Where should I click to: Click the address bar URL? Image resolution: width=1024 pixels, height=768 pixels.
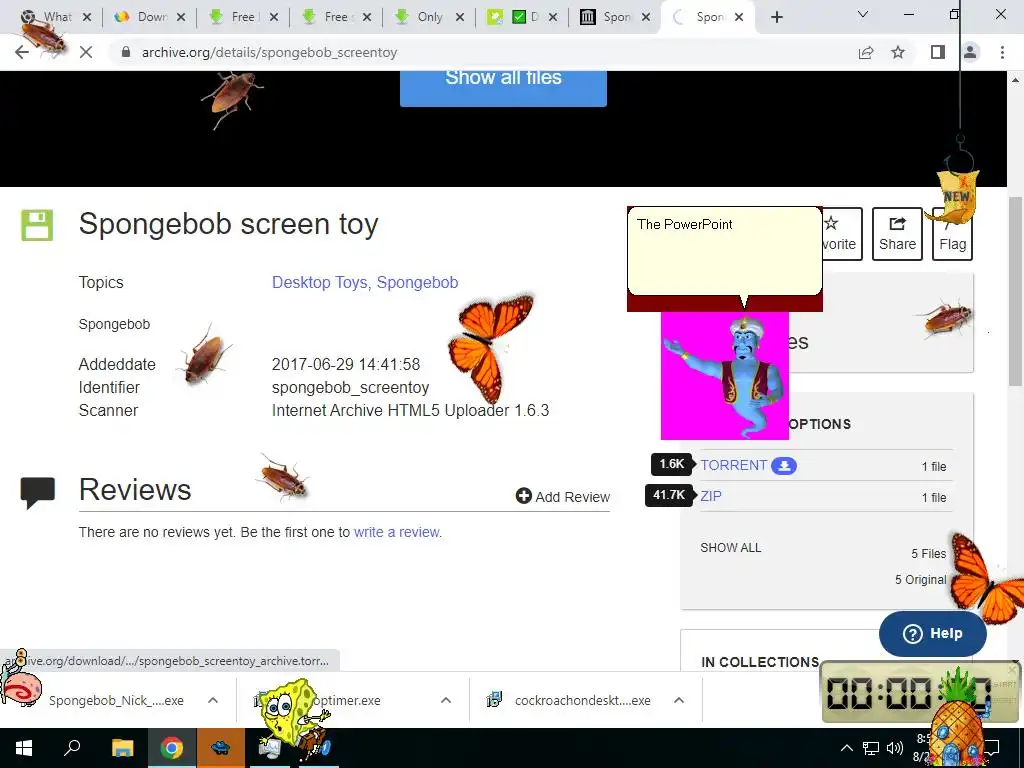pyautogui.click(x=269, y=52)
